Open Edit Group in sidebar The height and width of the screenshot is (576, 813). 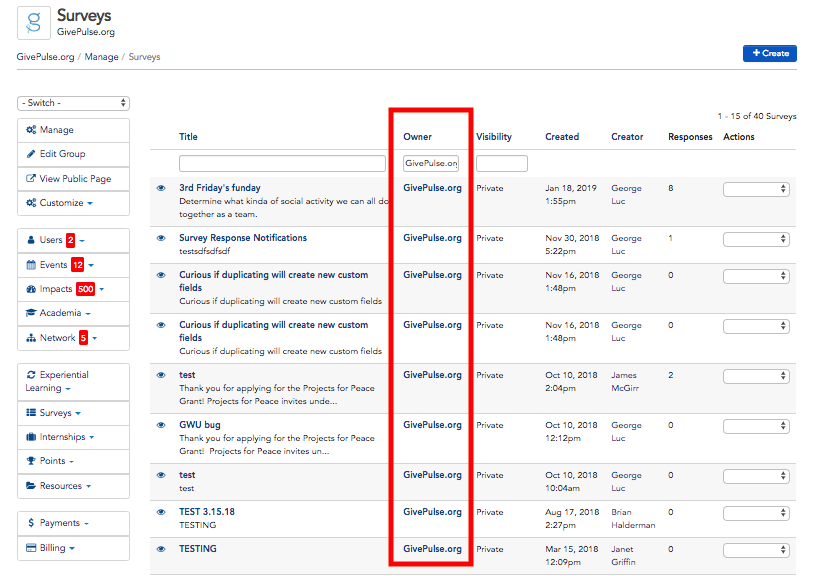(x=73, y=154)
